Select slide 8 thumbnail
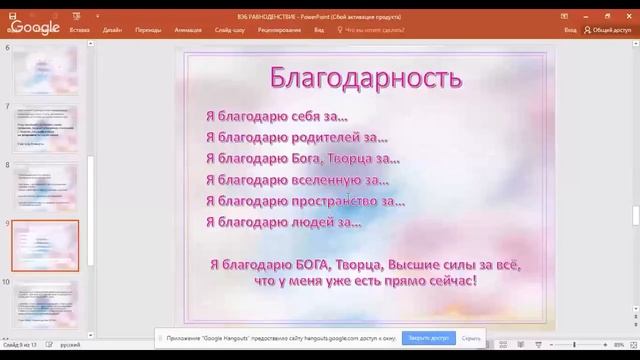The image size is (640, 360). [x=46, y=187]
